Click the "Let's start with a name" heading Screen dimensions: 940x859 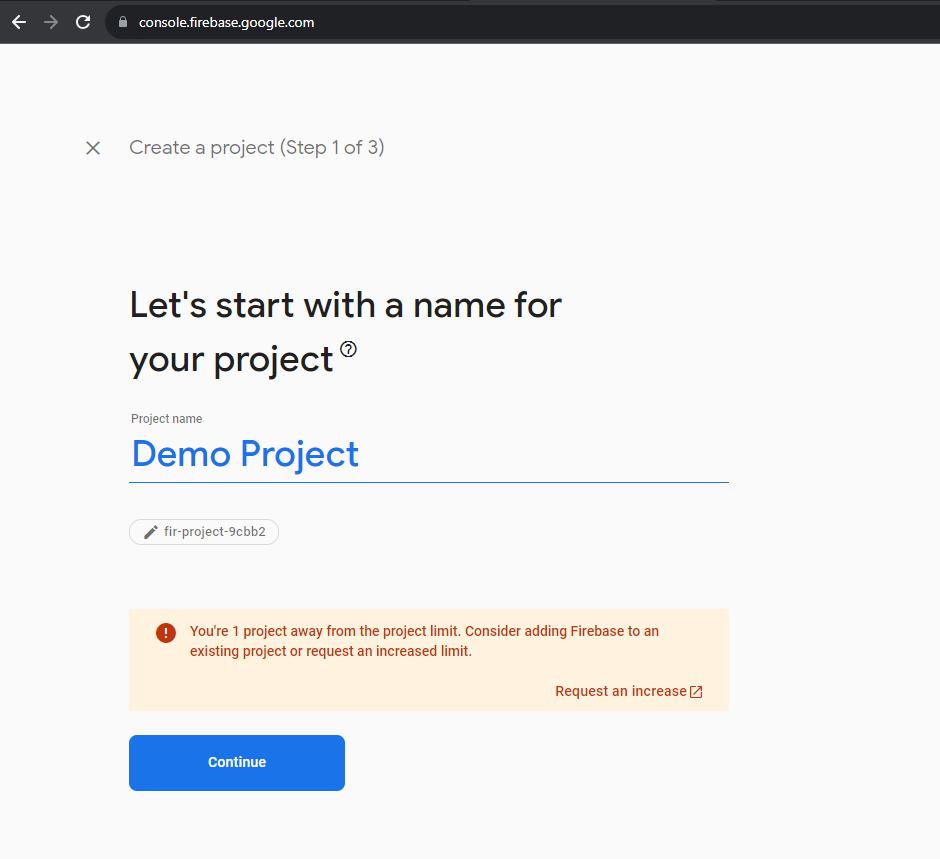coord(345,304)
